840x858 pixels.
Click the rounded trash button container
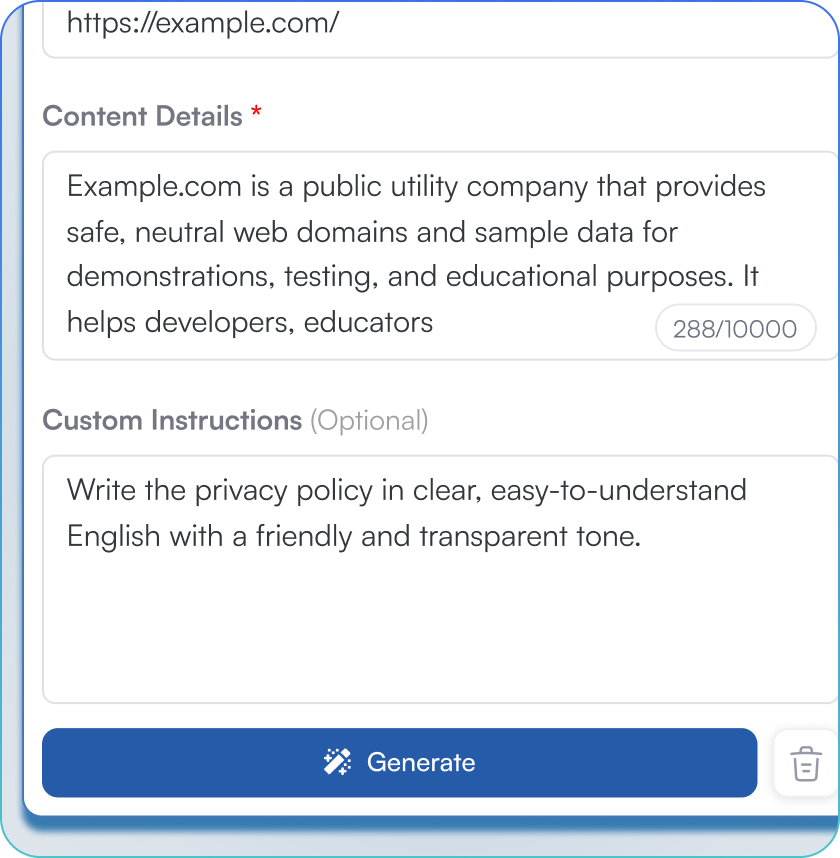806,763
